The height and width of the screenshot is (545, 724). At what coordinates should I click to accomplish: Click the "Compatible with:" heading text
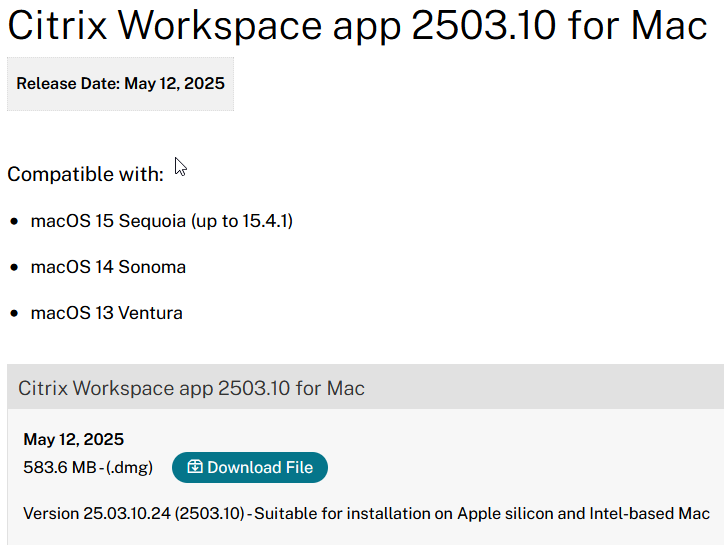(x=85, y=174)
